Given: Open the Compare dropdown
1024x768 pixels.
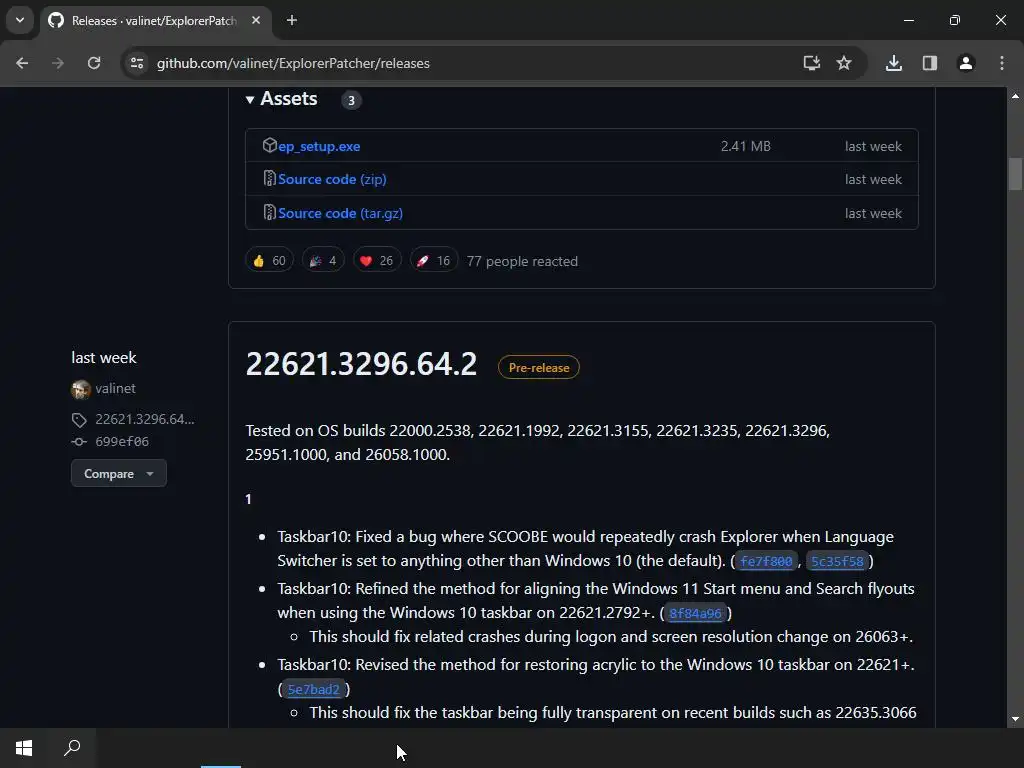Looking at the screenshot, I should point(119,473).
